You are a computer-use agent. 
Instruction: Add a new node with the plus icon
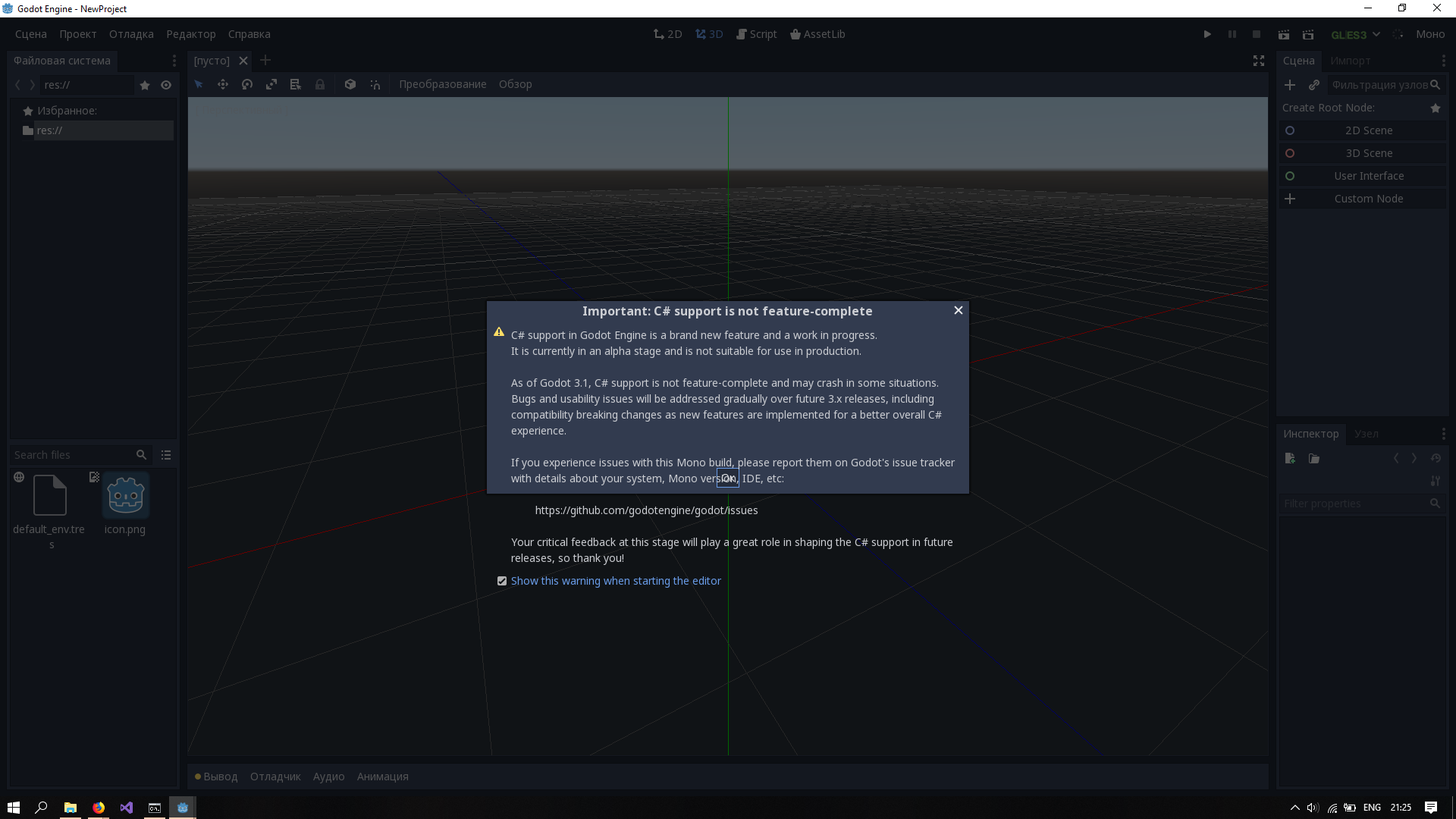pos(1290,85)
